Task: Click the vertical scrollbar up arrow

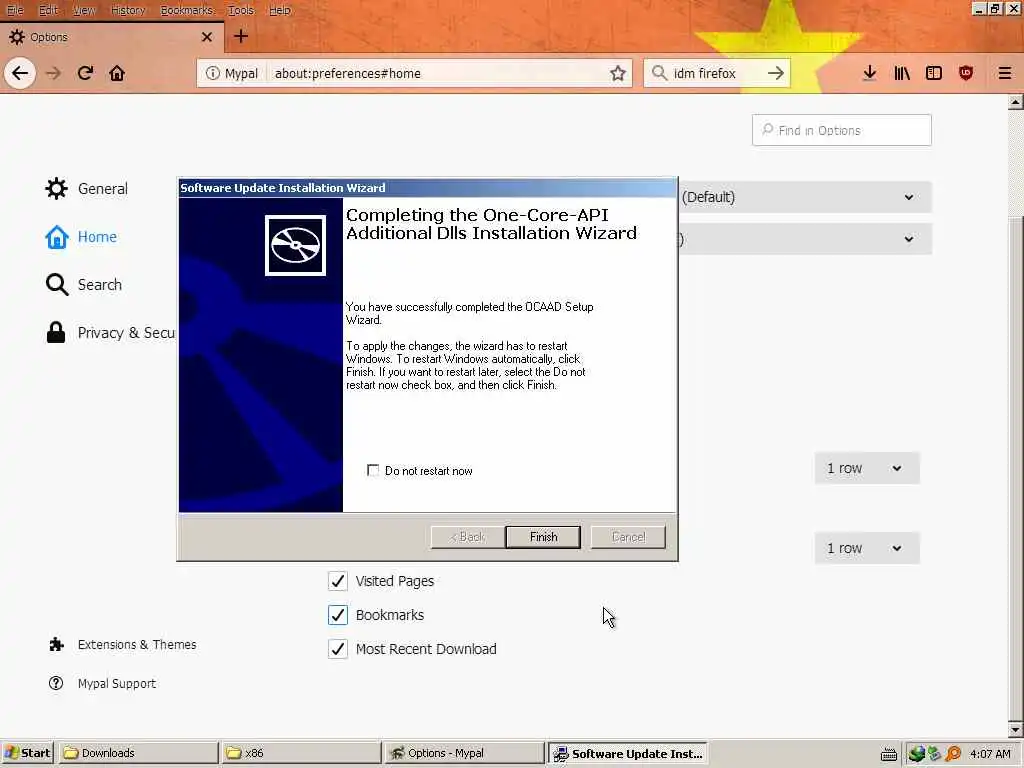Action: (1015, 102)
